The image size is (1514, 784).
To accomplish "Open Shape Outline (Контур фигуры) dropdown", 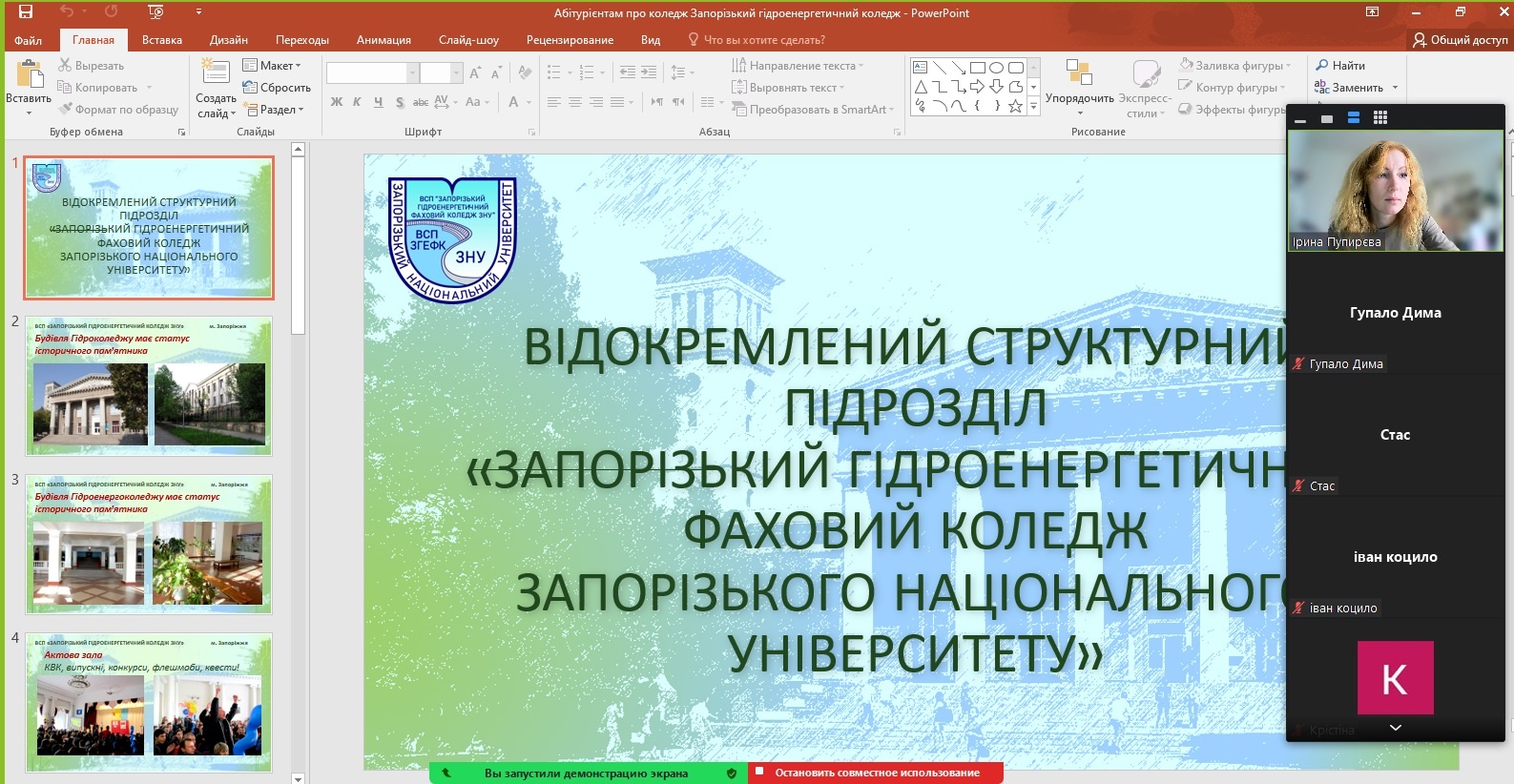I will 1233,87.
